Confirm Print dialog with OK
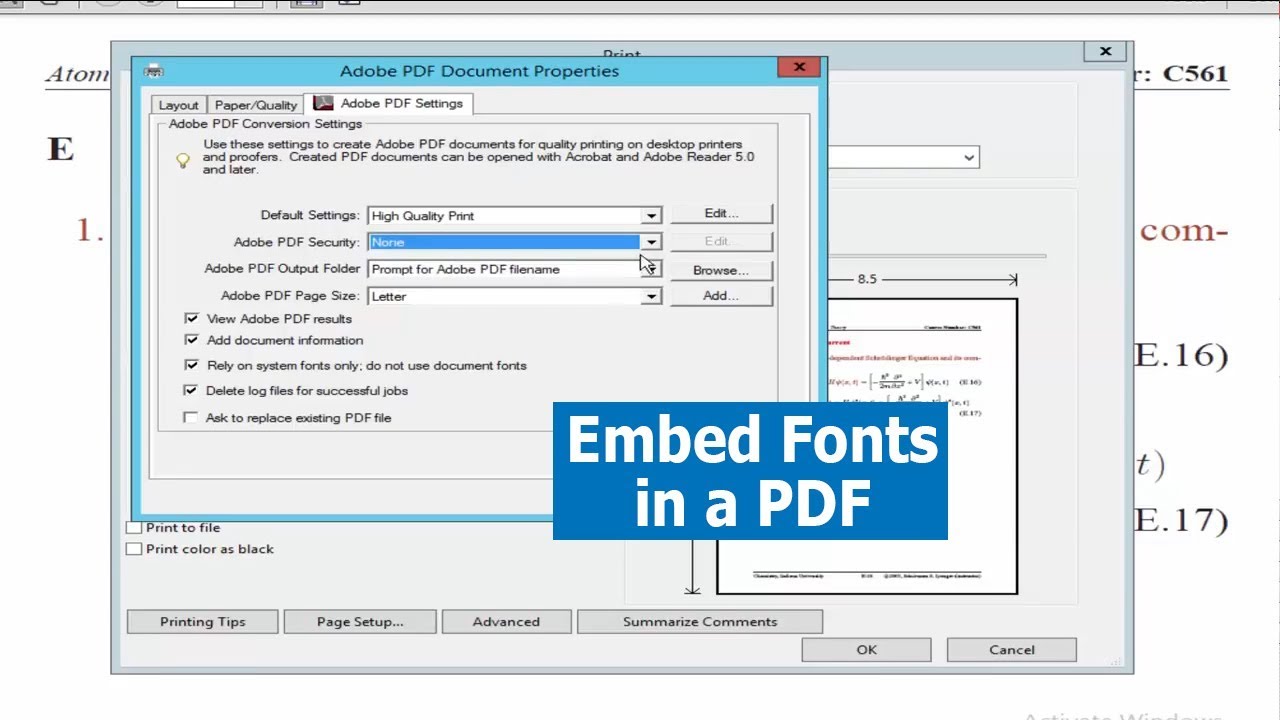This screenshot has height=720, width=1280. pyautogui.click(x=866, y=650)
